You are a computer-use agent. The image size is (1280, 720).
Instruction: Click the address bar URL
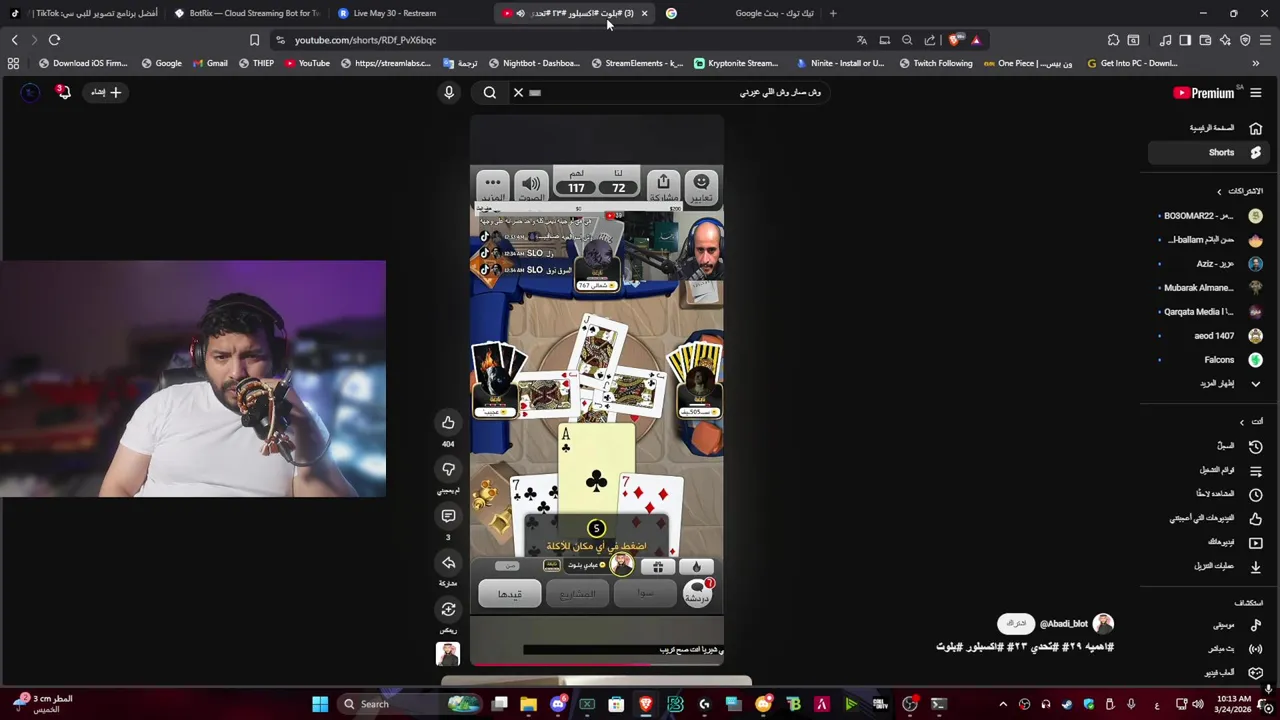coord(365,40)
